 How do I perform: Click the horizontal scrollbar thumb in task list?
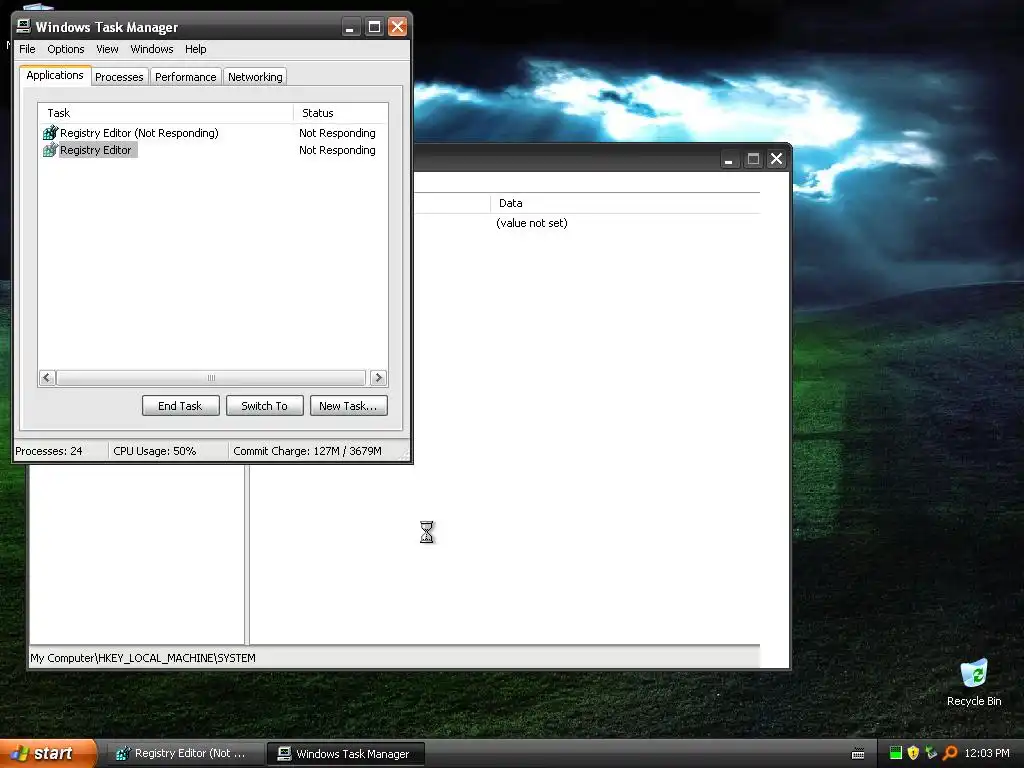(210, 377)
